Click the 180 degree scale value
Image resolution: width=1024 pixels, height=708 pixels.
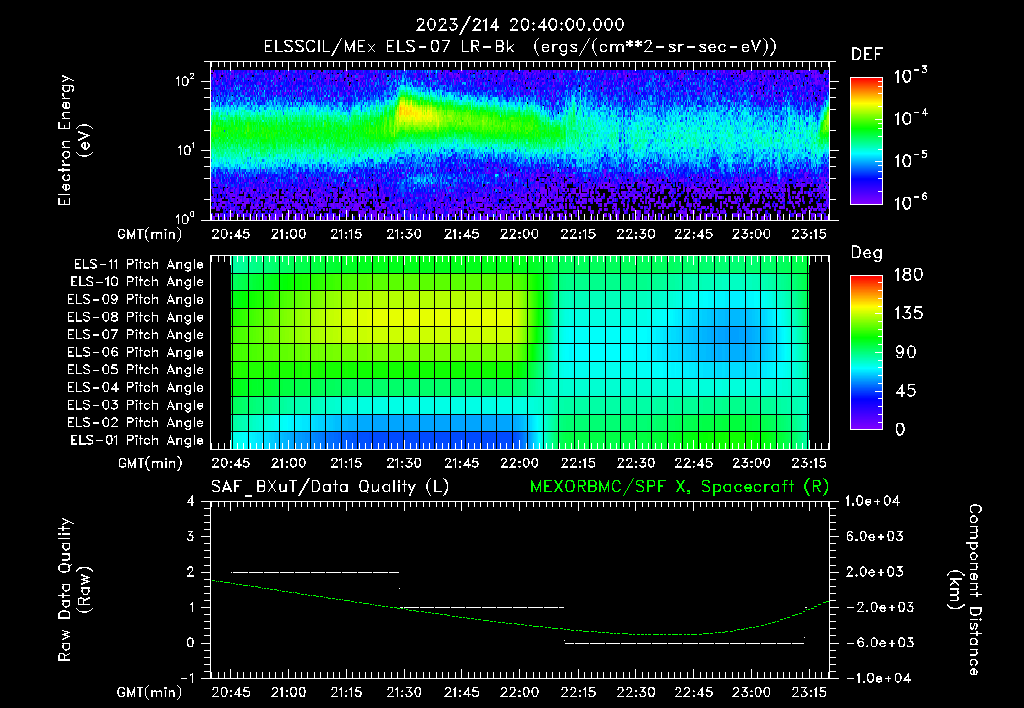pyautogui.click(x=908, y=274)
